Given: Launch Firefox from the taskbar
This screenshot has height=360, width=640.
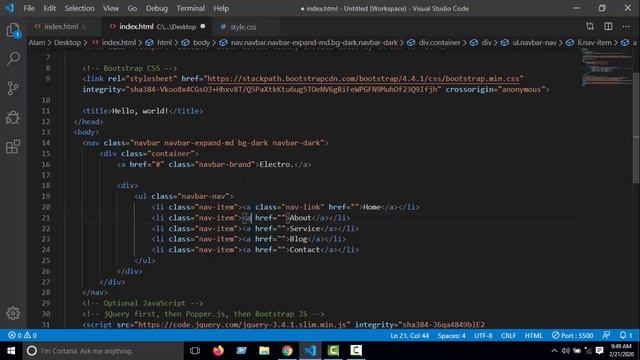Looking at the screenshot, I should pyautogui.click(x=218, y=351).
